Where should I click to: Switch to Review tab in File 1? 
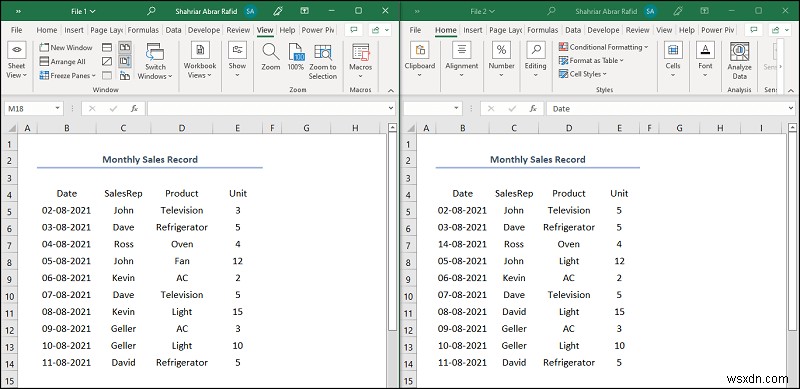click(238, 30)
